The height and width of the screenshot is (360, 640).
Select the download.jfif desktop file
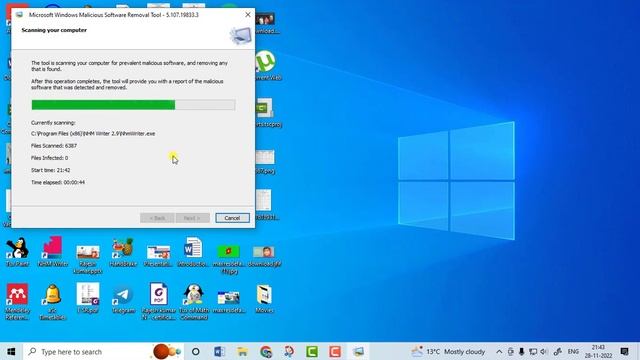click(x=264, y=256)
